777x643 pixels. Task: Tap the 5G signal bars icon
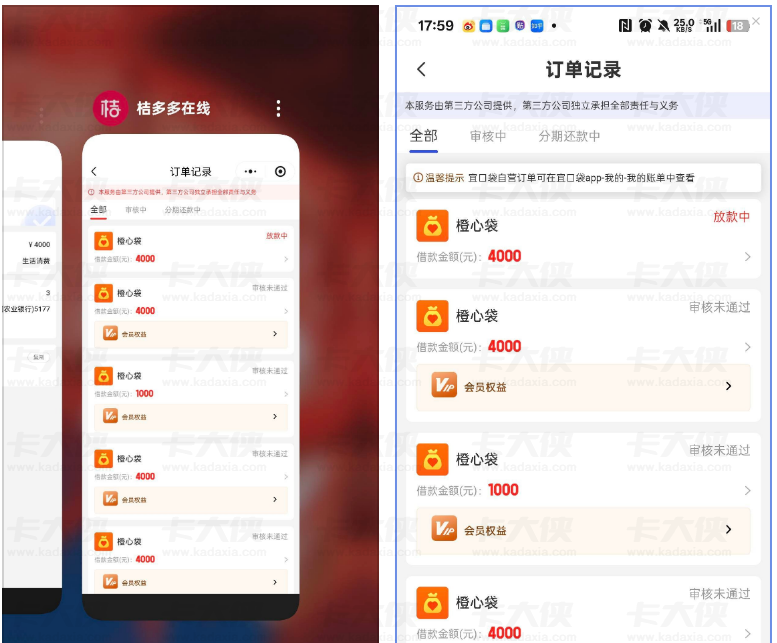click(713, 25)
